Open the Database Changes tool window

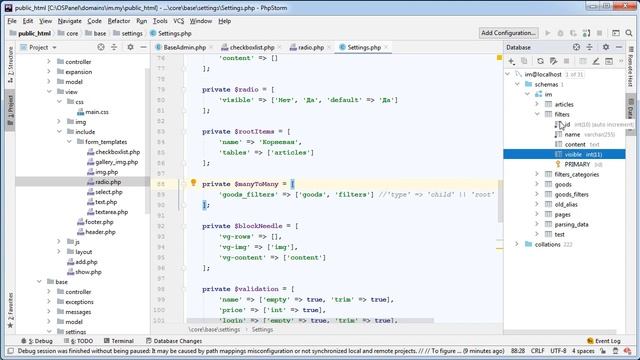point(174,341)
